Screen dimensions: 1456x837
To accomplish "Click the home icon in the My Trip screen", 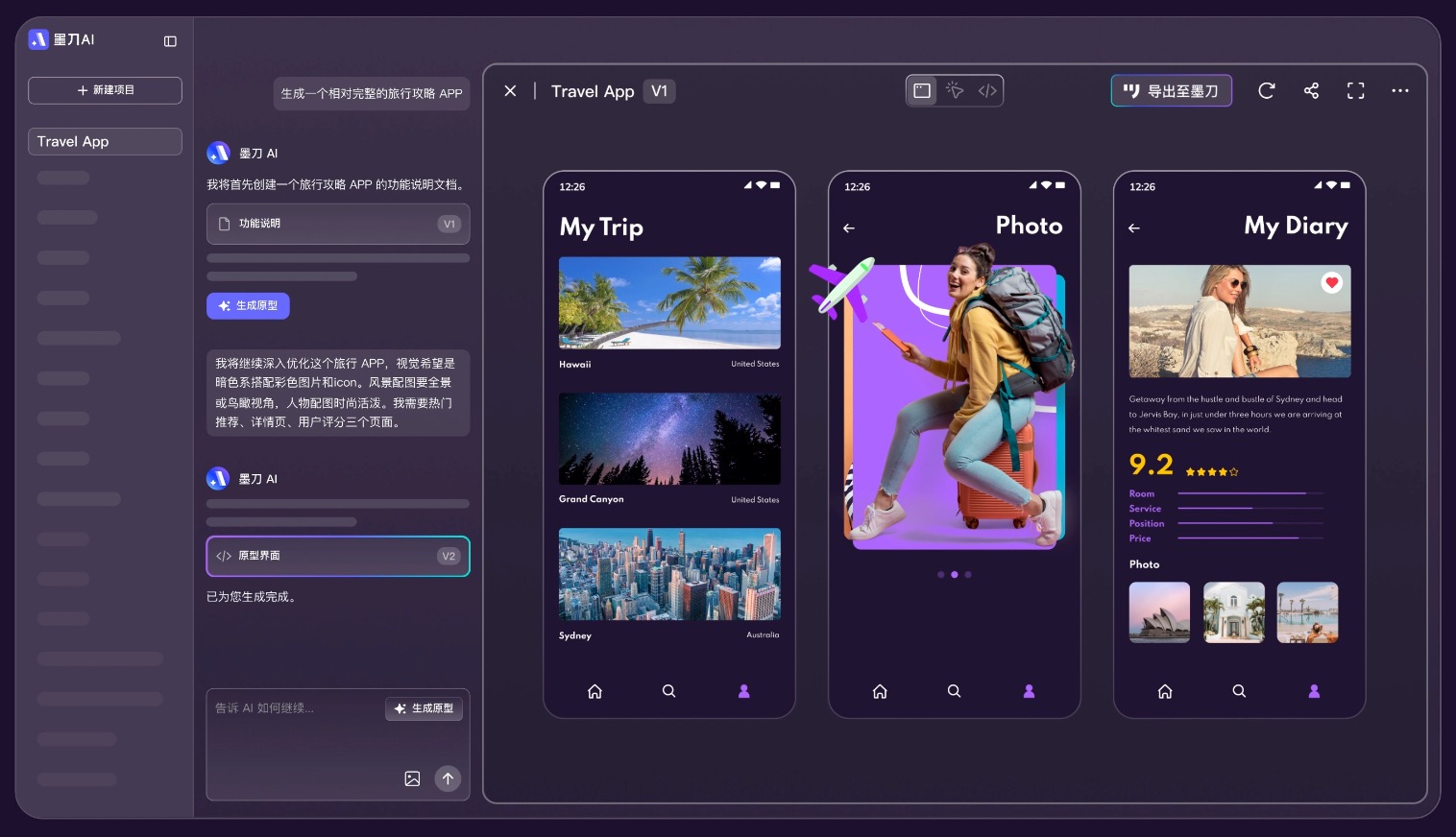I will click(595, 691).
